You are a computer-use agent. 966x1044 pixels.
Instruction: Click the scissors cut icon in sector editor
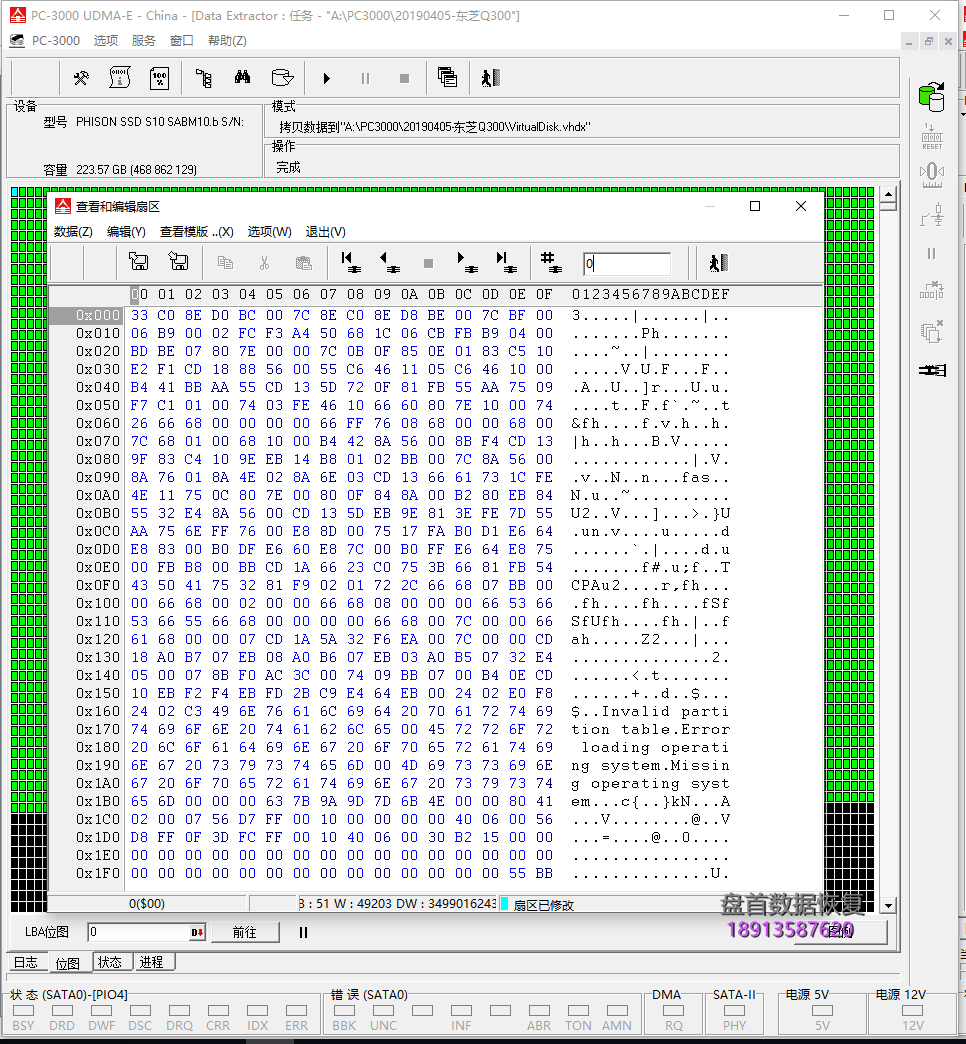[264, 263]
